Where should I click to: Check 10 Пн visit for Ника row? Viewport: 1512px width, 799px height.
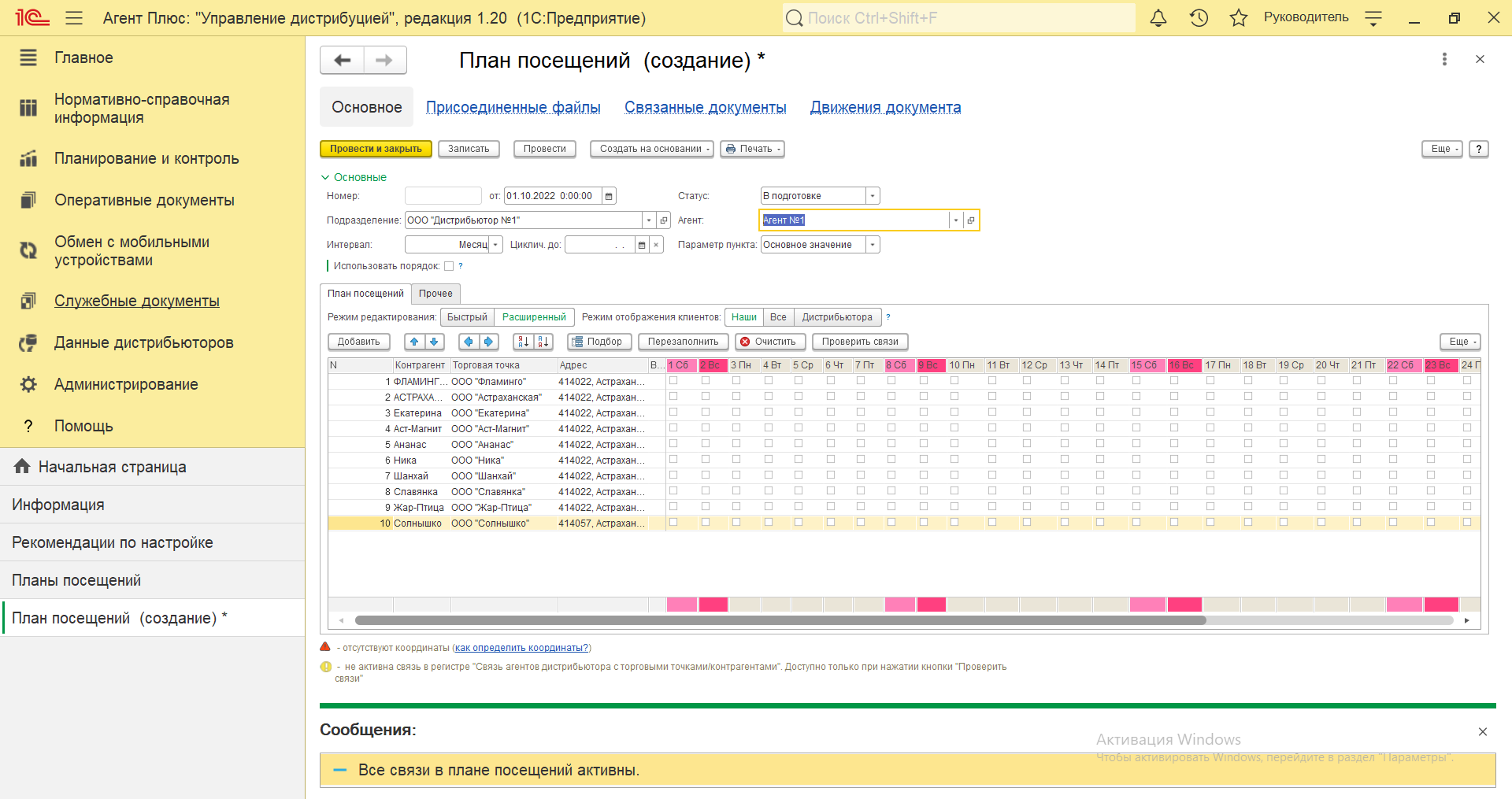pyautogui.click(x=954, y=459)
